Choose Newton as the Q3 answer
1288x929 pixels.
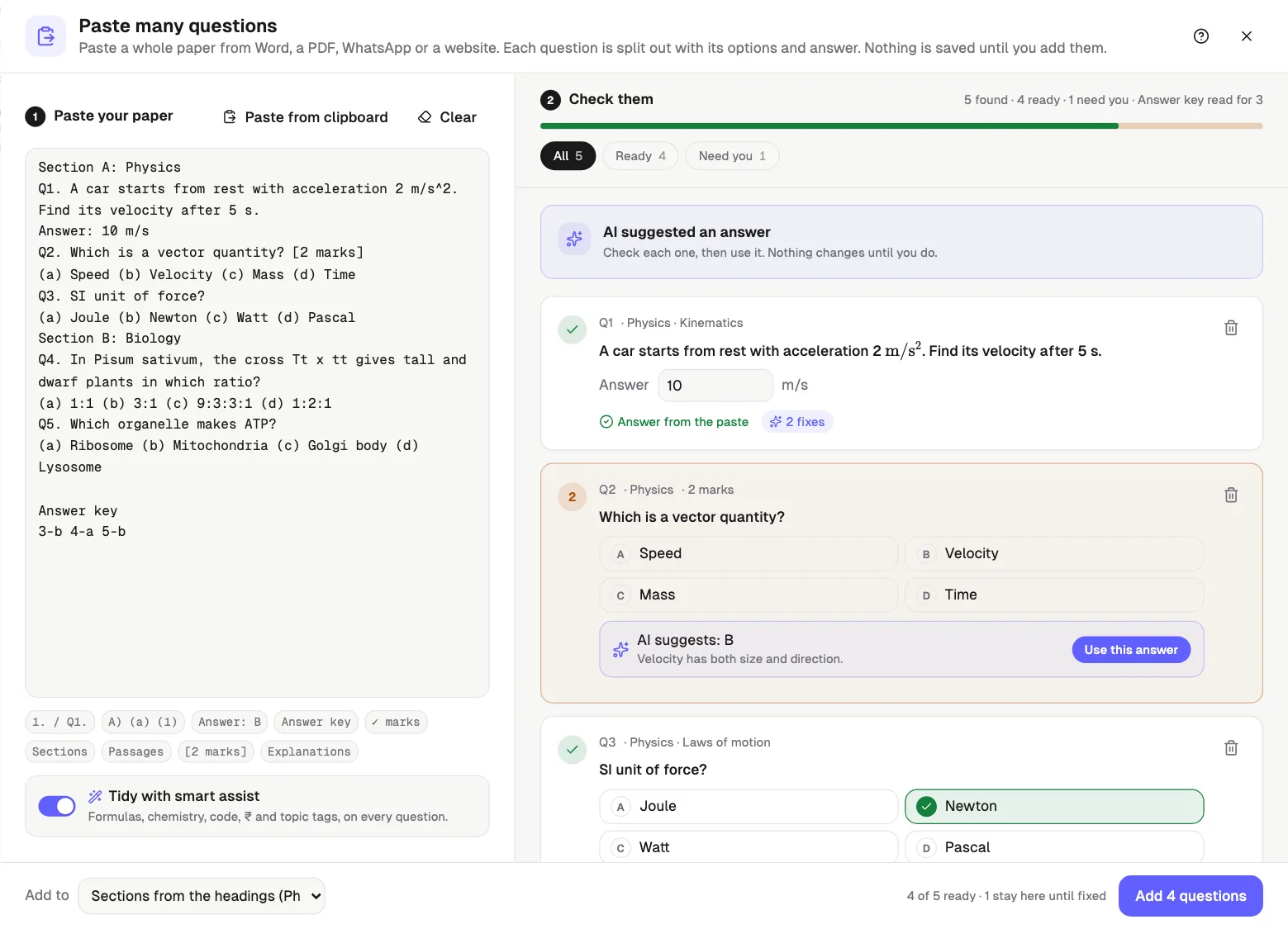(1054, 806)
